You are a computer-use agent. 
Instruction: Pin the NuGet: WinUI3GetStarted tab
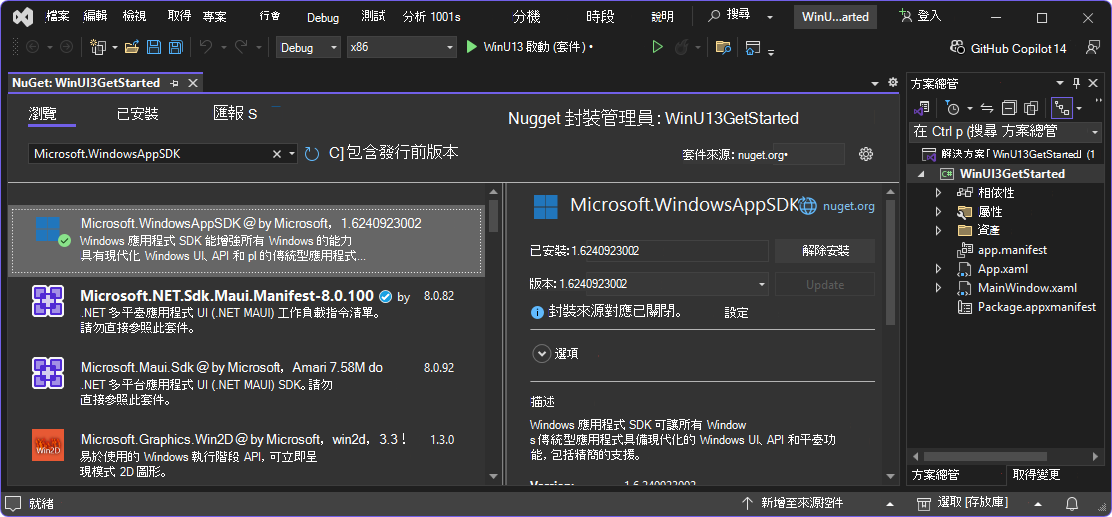click(x=174, y=83)
